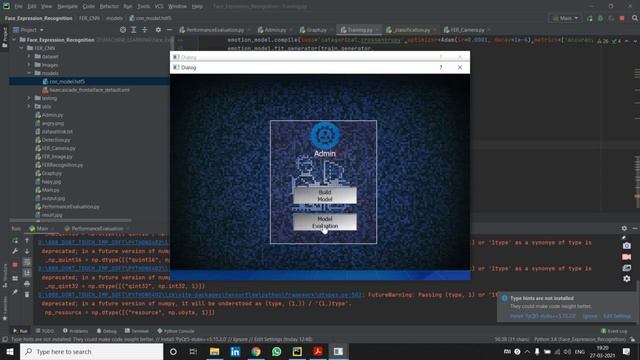
Task: Open the Refactor menu
Action: tap(109, 7)
